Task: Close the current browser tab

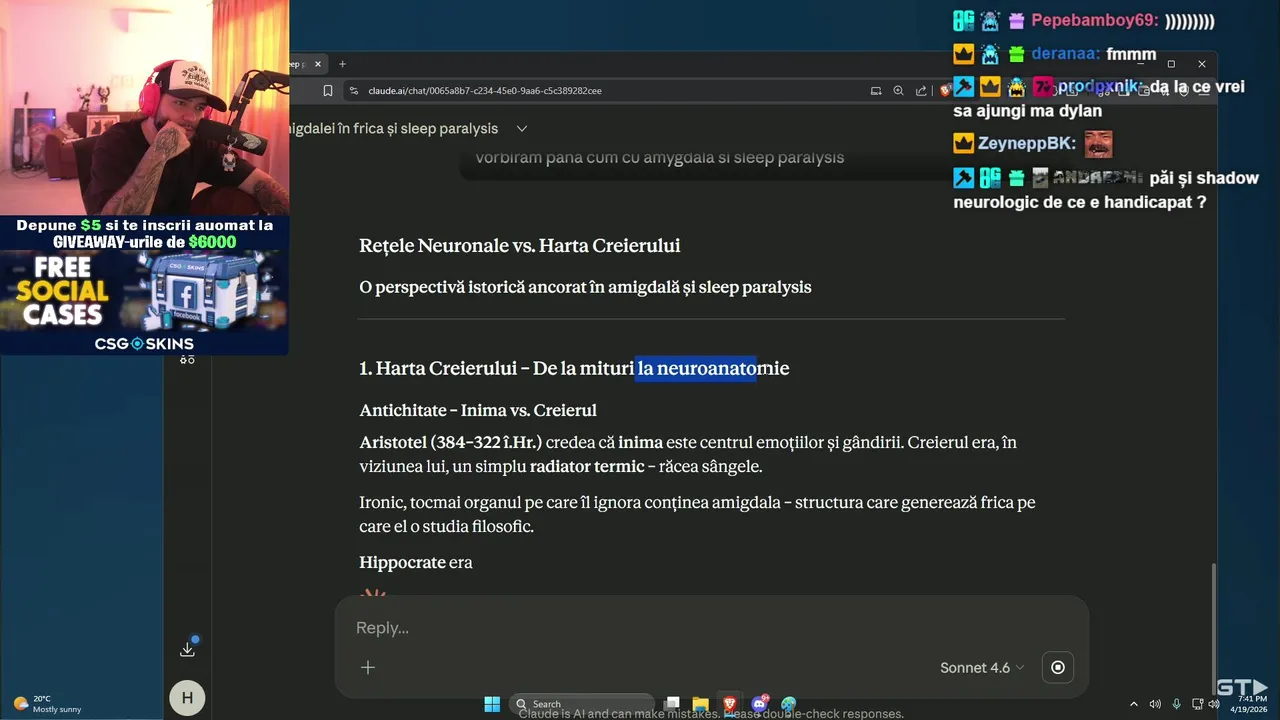Action: coord(318,64)
